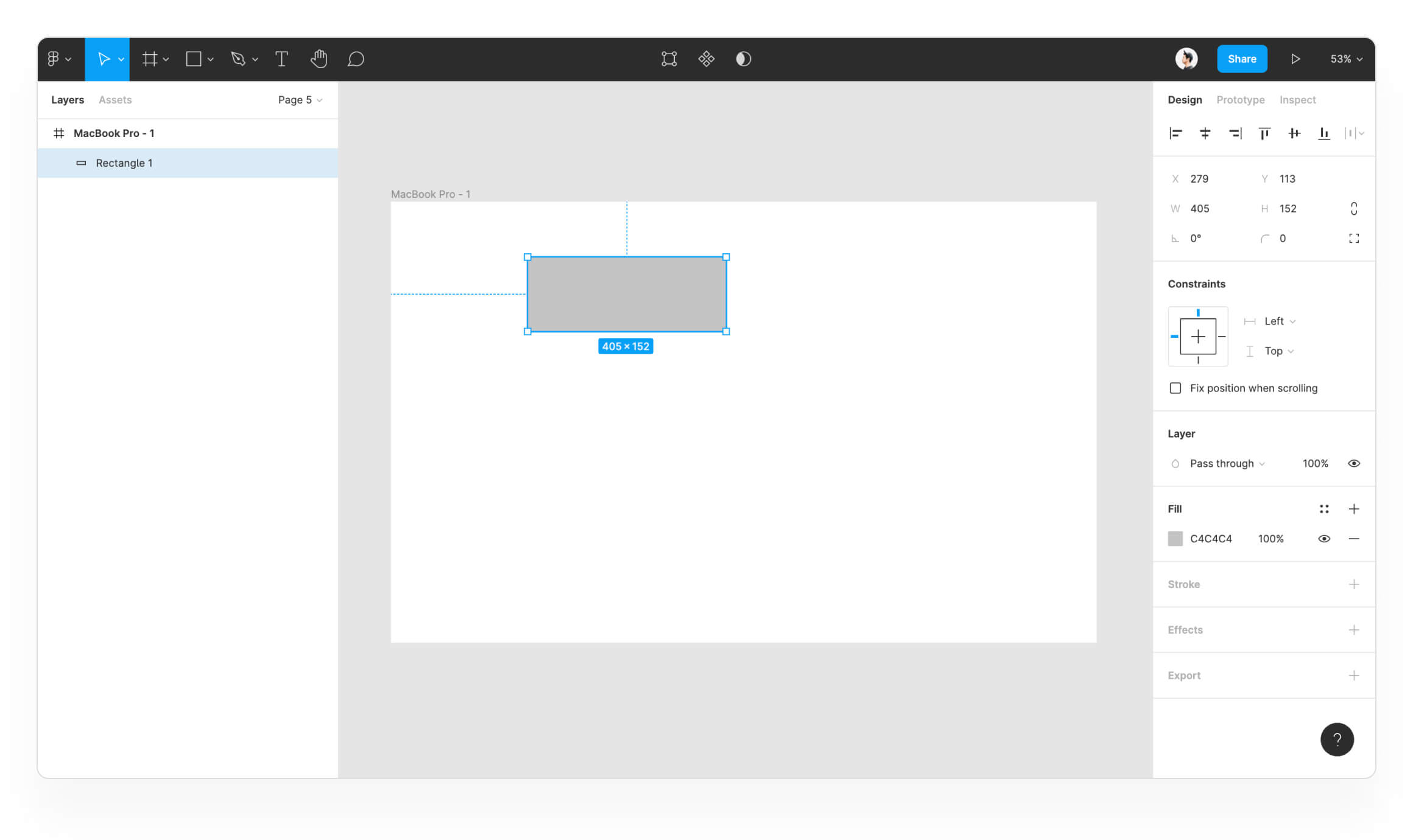This screenshot has height=840, width=1413.
Task: Click the Independent corners icon
Action: click(x=1353, y=239)
